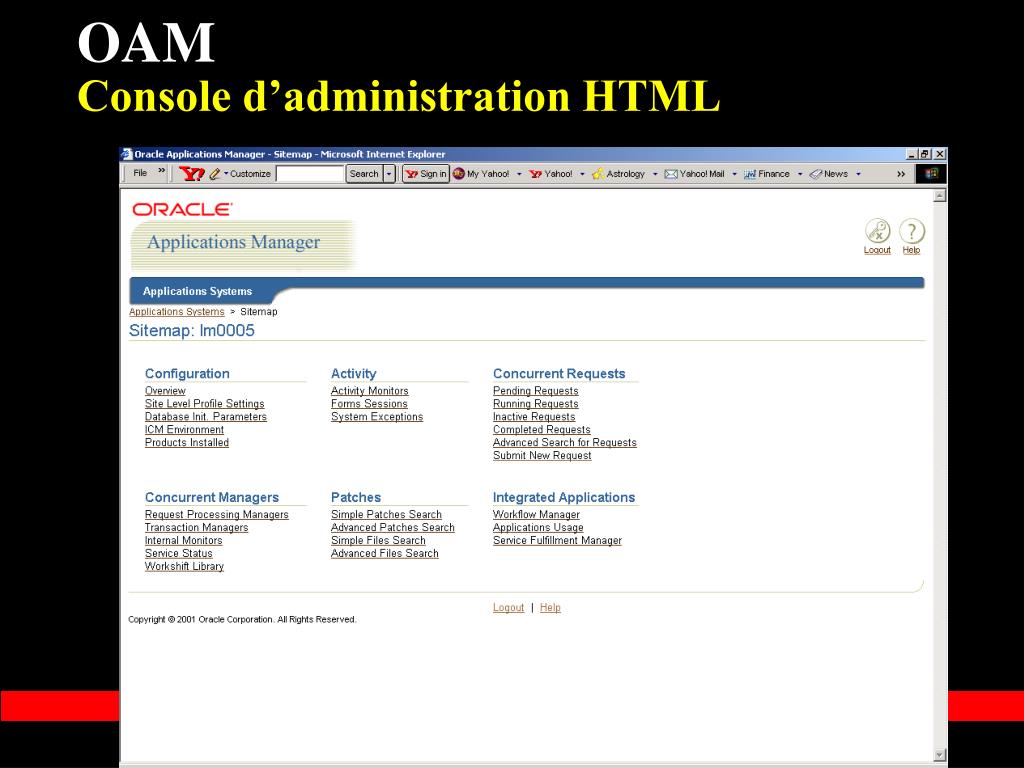This screenshot has height=768, width=1024.
Task: Open Internal Monitors link
Action: (184, 541)
